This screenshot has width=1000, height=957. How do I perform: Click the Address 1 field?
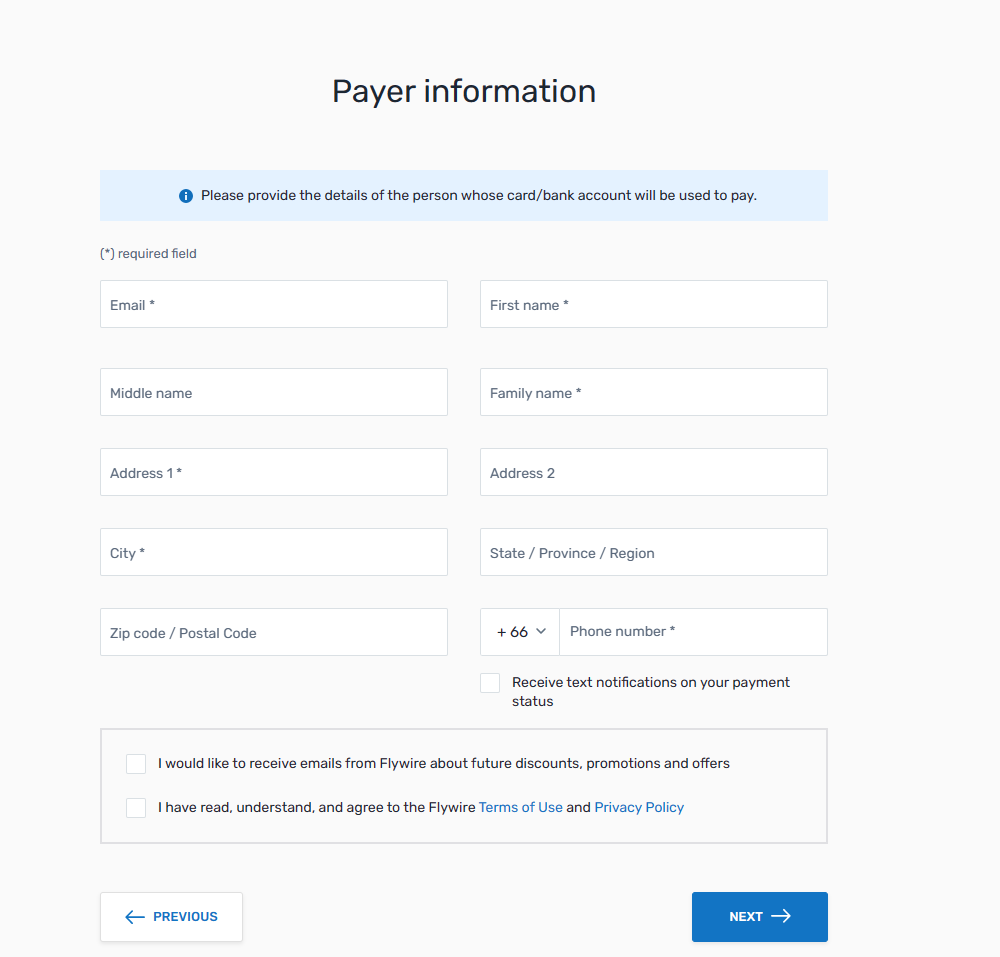274,472
